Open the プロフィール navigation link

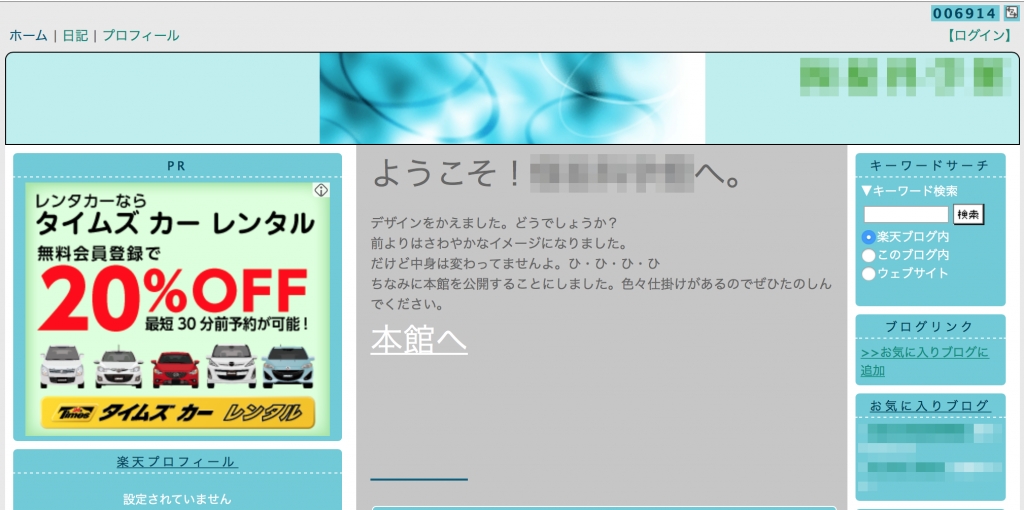click(x=141, y=35)
